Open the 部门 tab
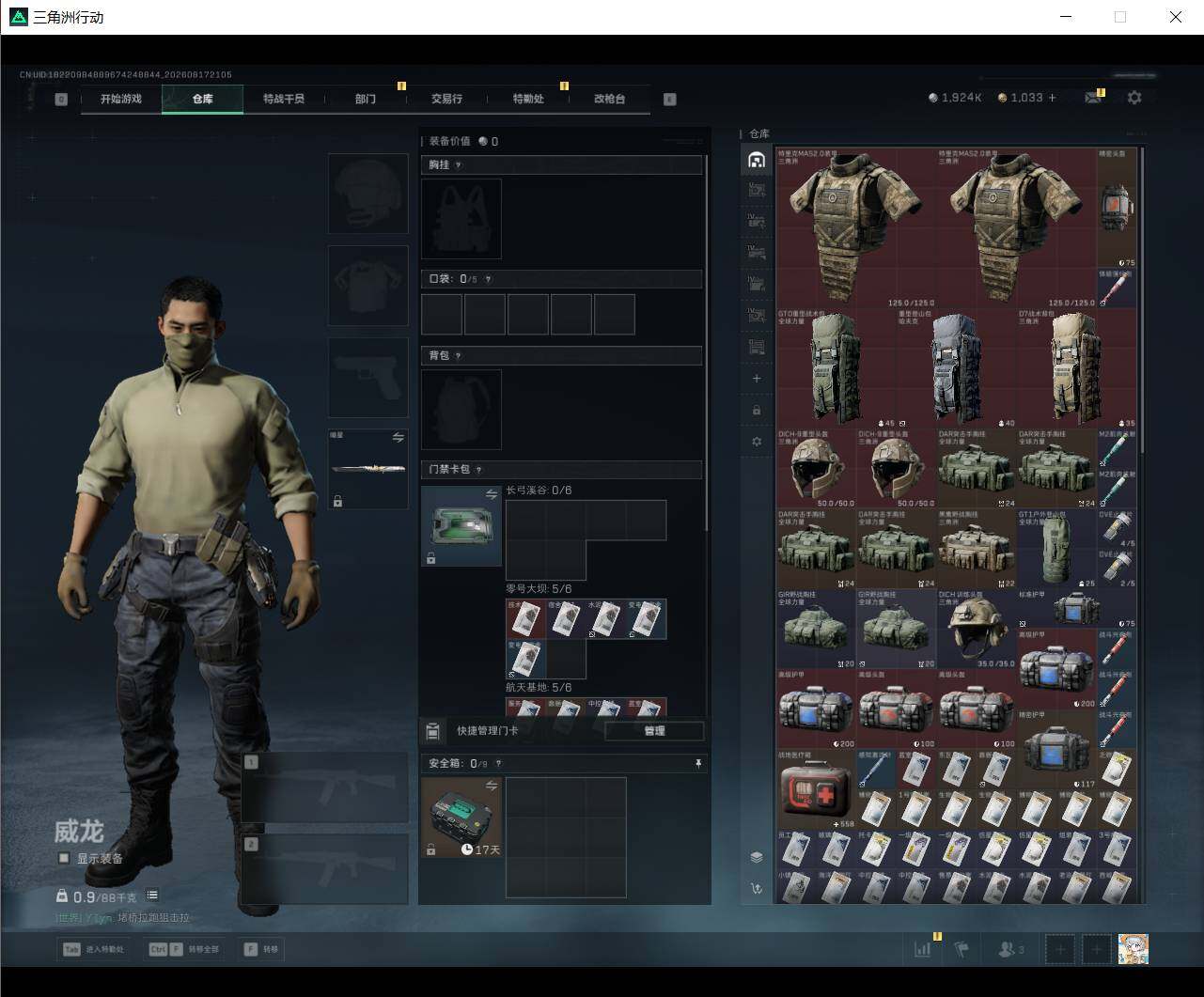Screen dimensions: 1204x997 click(366, 99)
